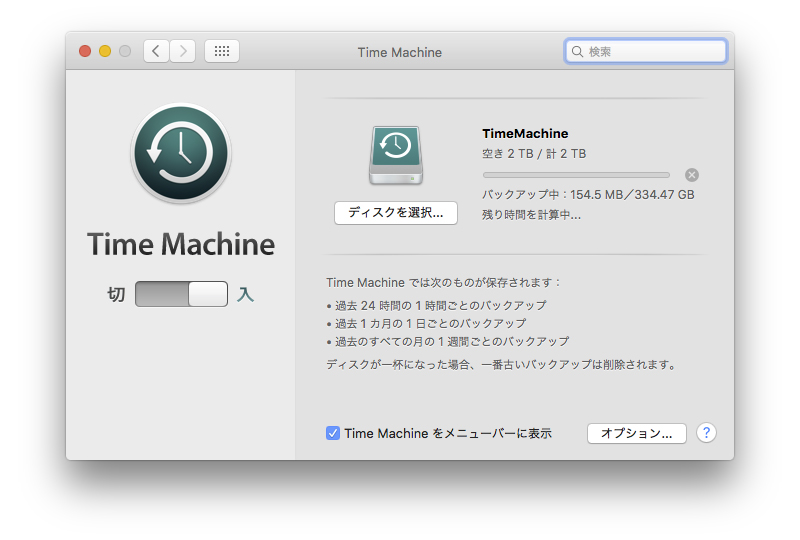Uncheck Time Machine をメニューバーに表示 checkbox
Screen dimensions: 800x540
pyautogui.click(x=333, y=433)
